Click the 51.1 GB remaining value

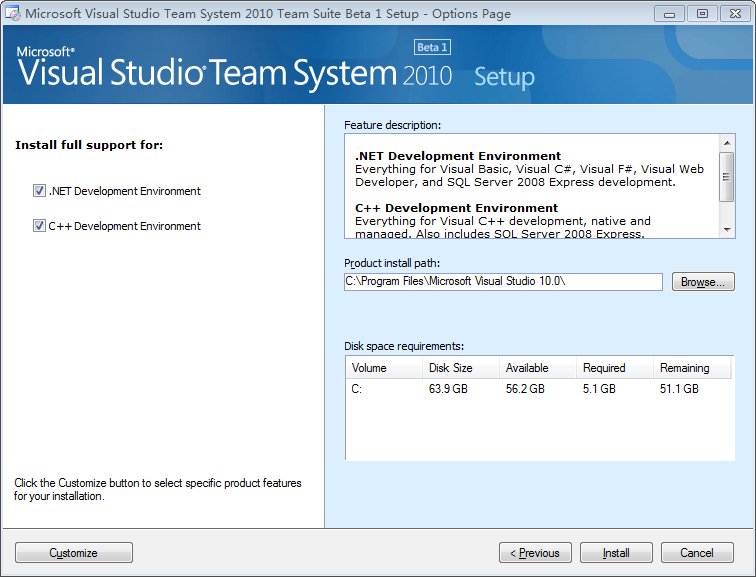(x=679, y=389)
